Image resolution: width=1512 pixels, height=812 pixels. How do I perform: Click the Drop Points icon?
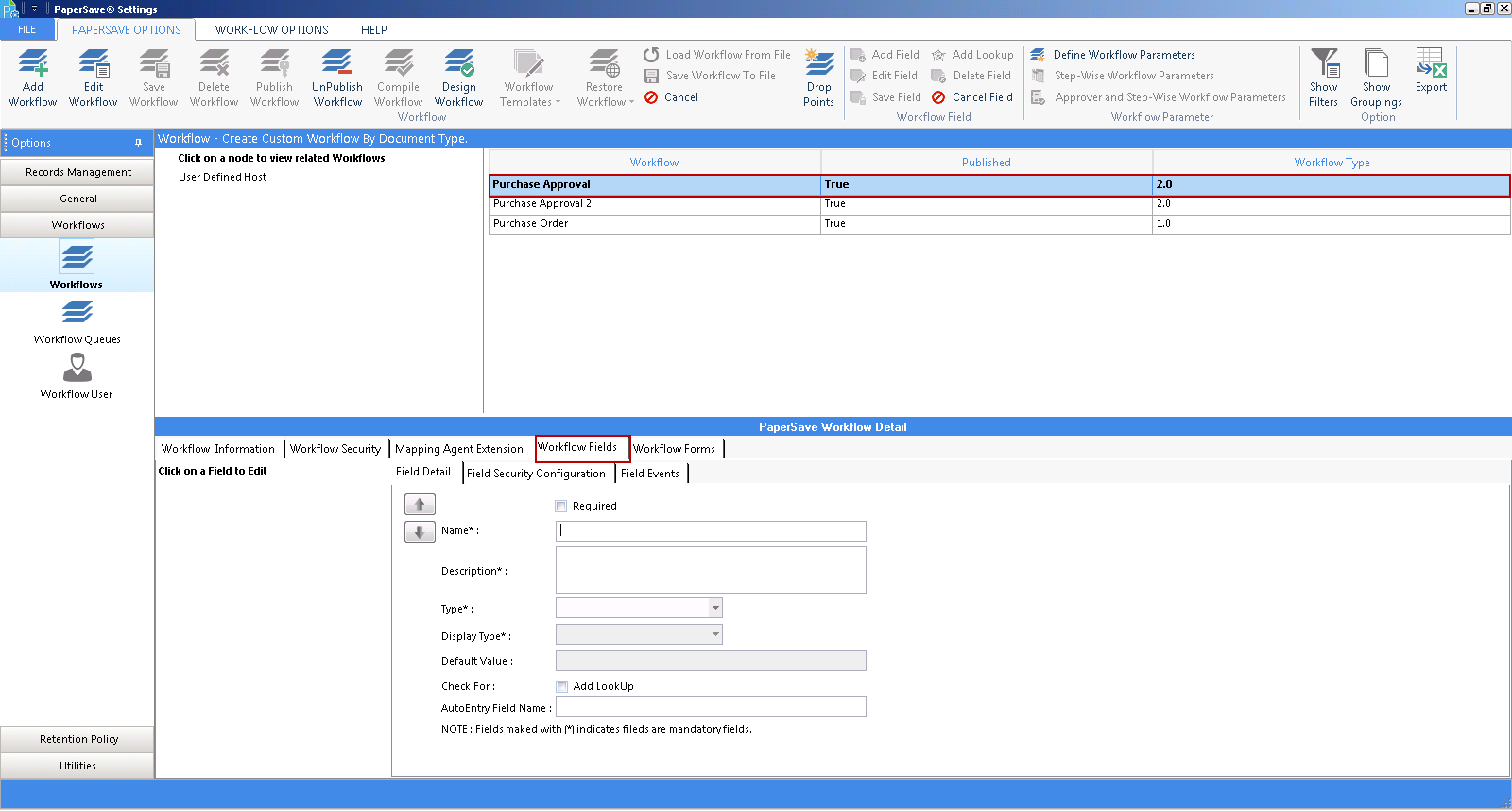point(819,78)
